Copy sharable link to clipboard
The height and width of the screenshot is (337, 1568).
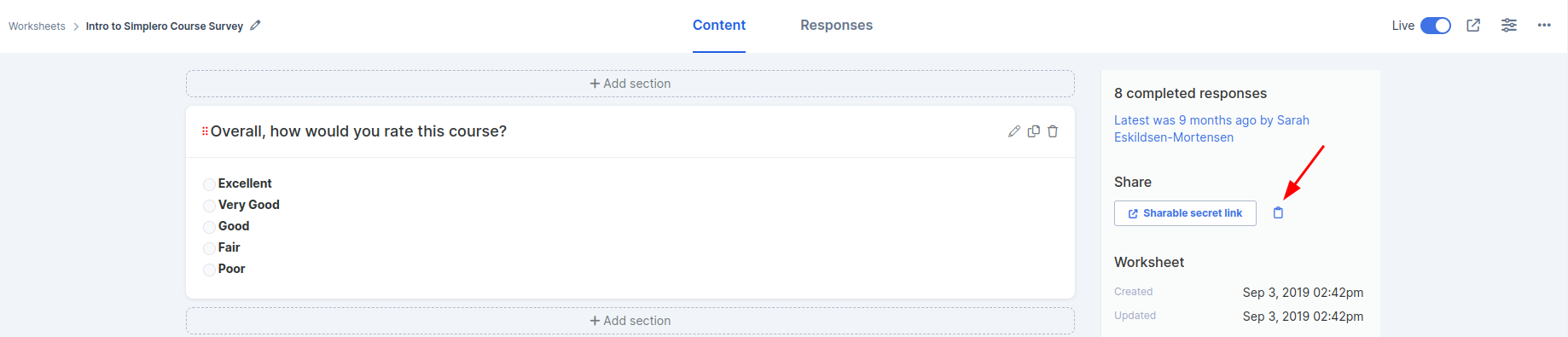[1278, 213]
